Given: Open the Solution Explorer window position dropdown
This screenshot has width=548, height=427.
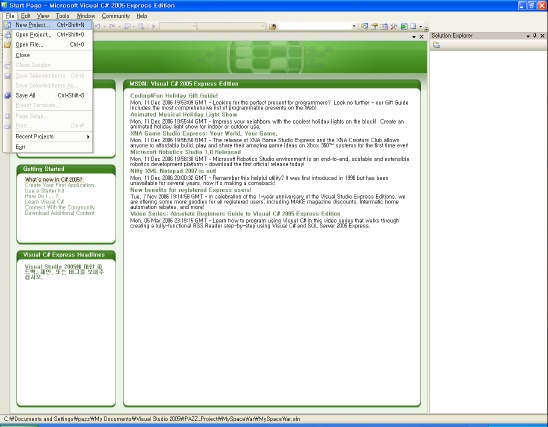Looking at the screenshot, I should click(528, 36).
